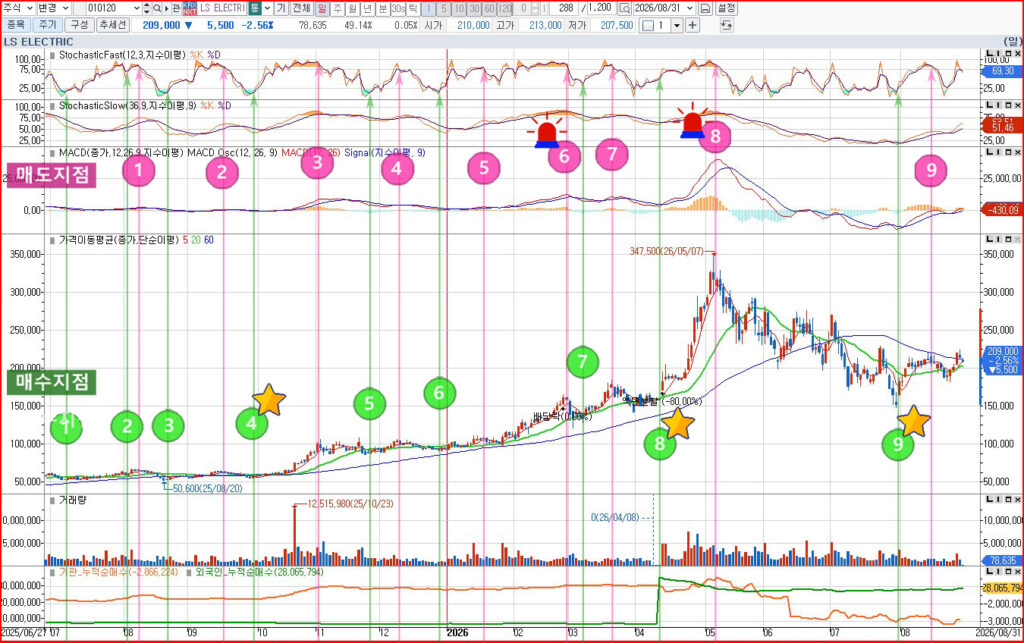Image resolution: width=1024 pixels, height=643 pixels.
Task: Select the 종목 tab
Action: coord(16,25)
